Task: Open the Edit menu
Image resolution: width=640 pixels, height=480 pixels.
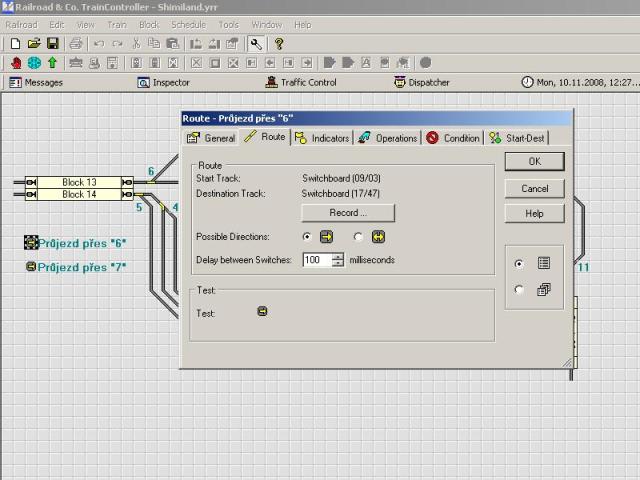Action: coord(57,25)
